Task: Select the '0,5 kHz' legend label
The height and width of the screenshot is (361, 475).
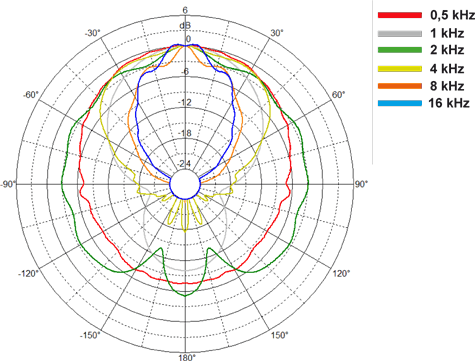Action: click(x=452, y=15)
